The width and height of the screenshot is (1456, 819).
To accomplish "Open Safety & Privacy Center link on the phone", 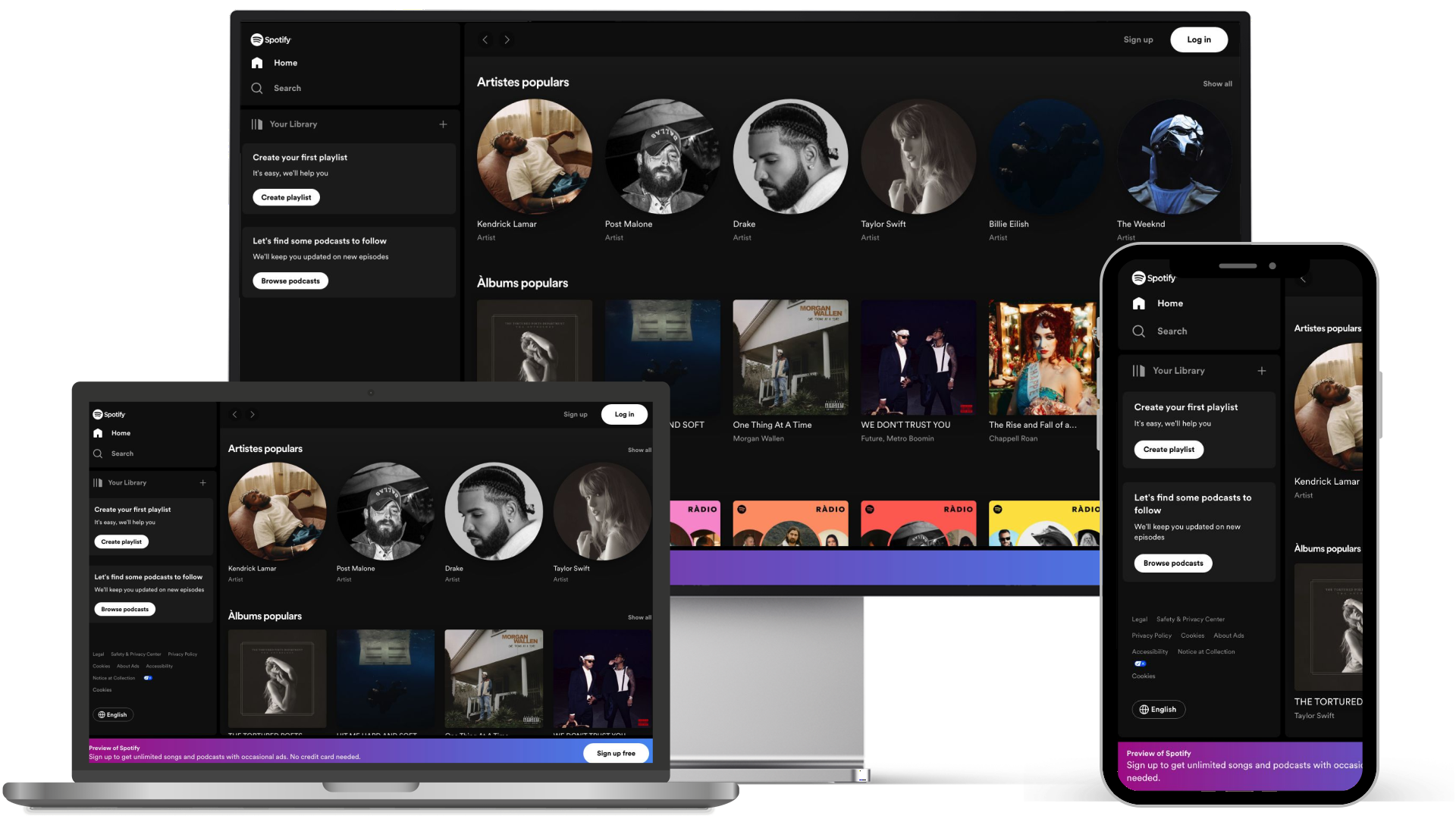I will pos(1191,620).
